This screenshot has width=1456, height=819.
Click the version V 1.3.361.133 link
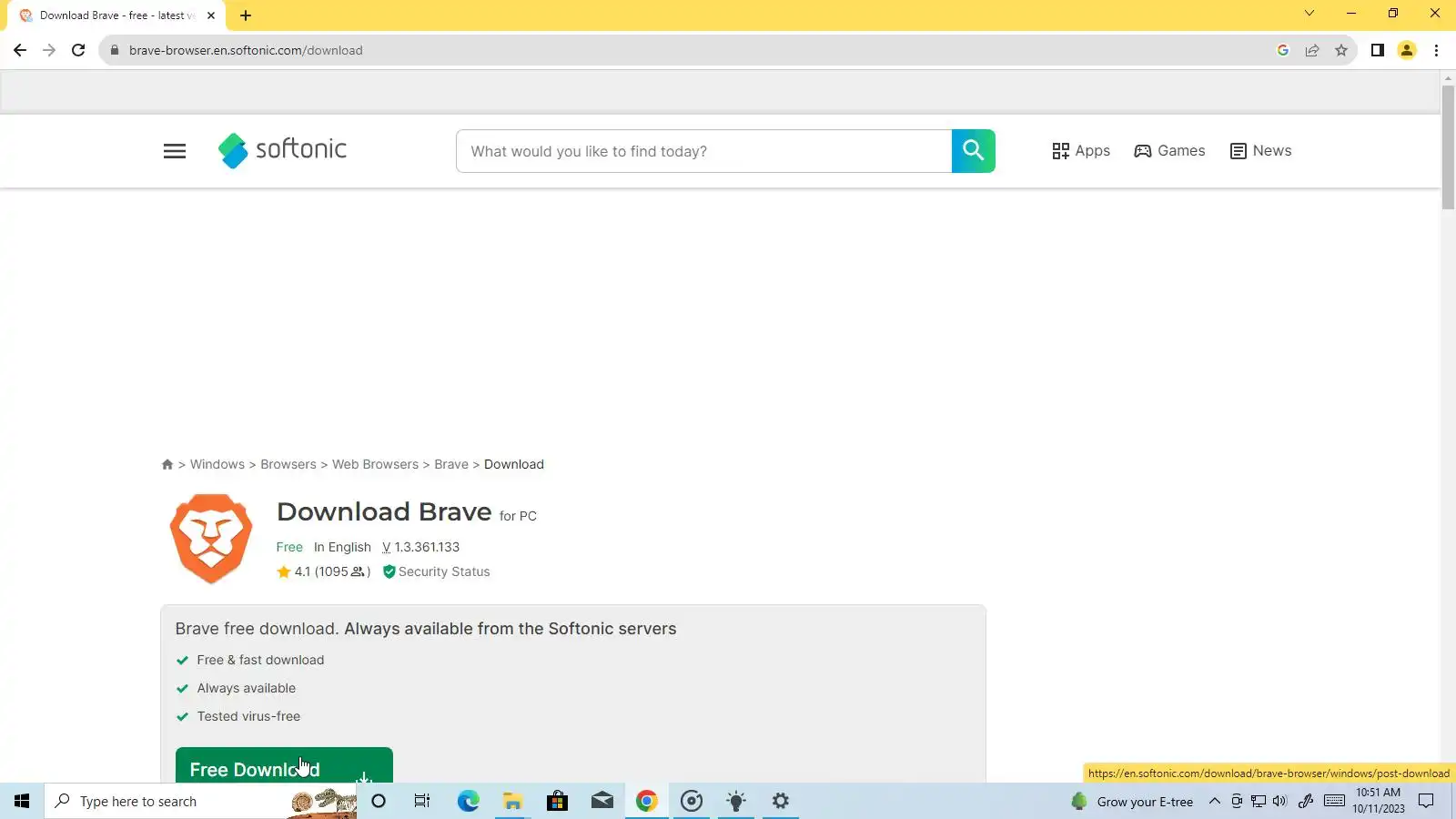[x=420, y=547]
